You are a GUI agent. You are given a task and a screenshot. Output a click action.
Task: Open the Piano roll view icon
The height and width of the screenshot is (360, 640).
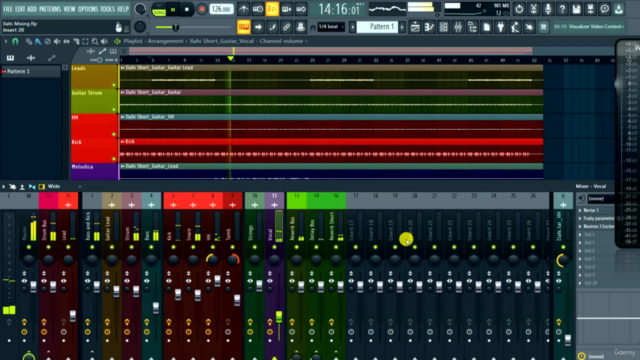[x=429, y=27]
